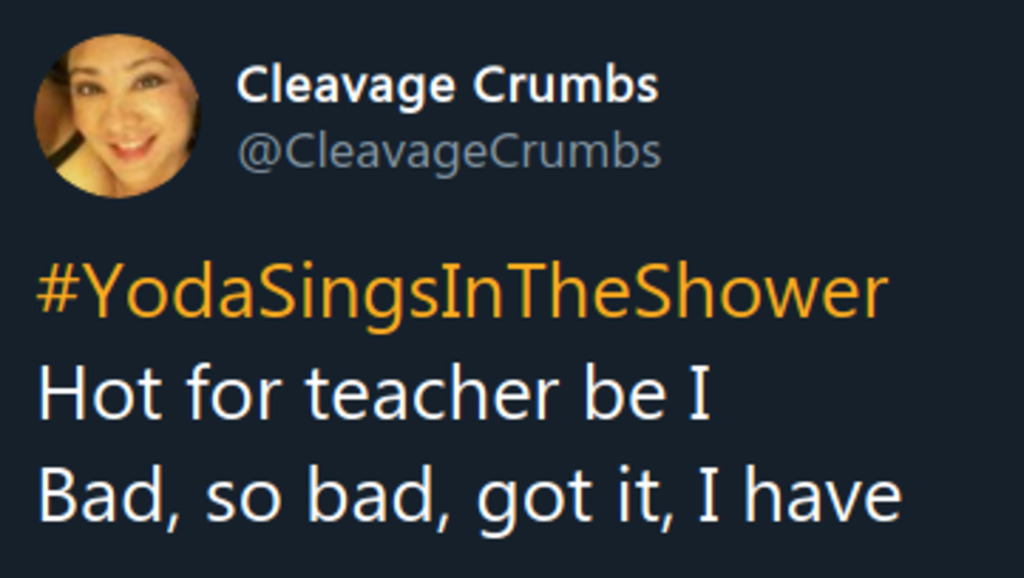Click the word 'teacher' in the tweet
The width and height of the screenshot is (1024, 578).
tap(432, 394)
